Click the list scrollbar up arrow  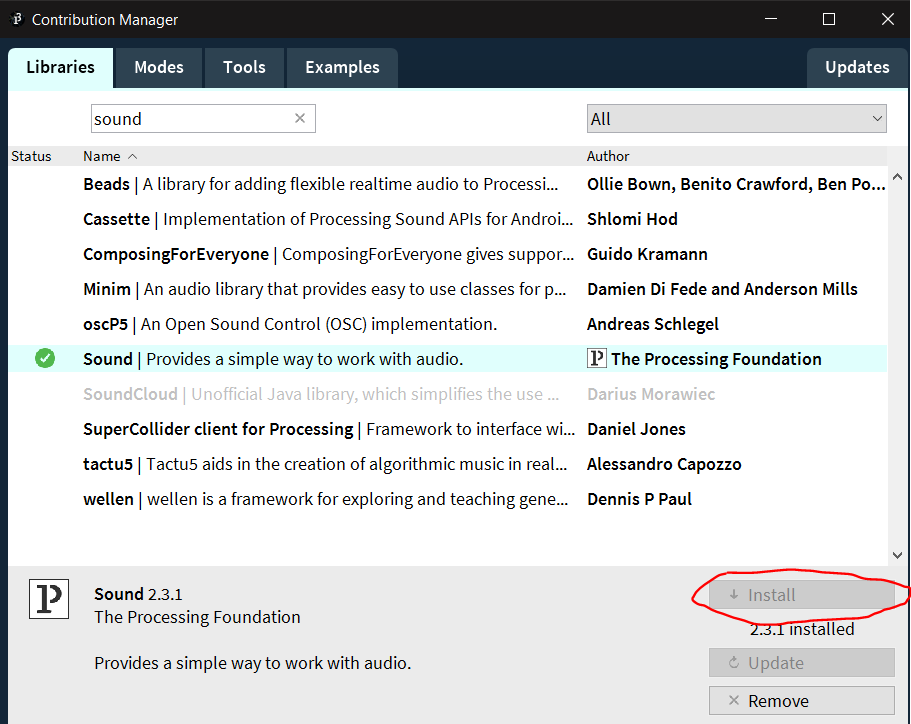(897, 177)
